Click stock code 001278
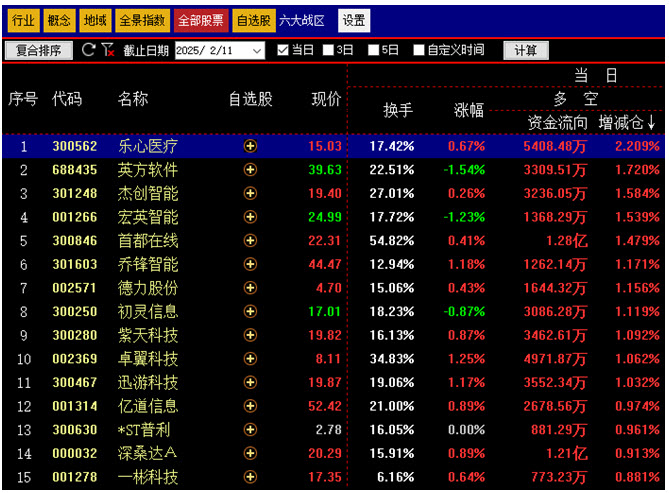Viewport: 669px width, 493px height. 75,477
